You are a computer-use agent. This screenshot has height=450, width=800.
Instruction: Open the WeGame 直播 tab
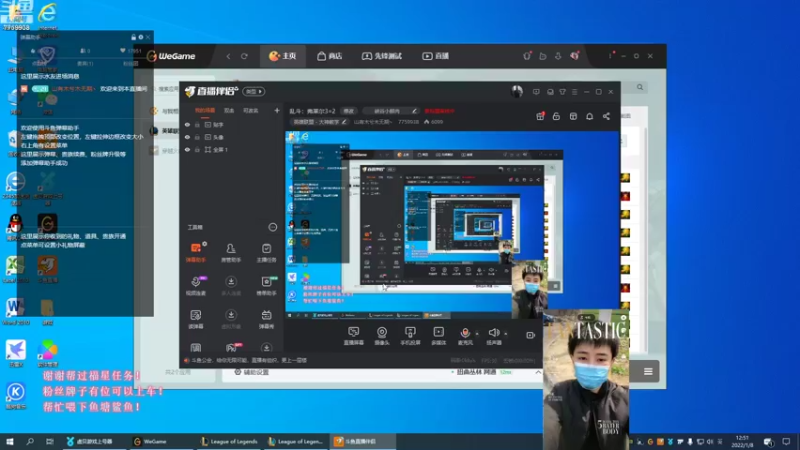coord(435,56)
